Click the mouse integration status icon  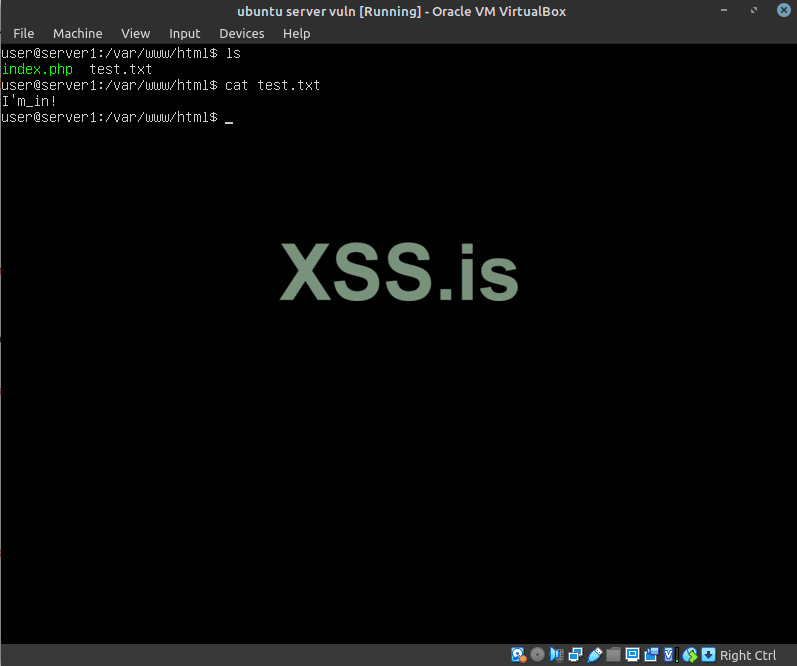click(x=690, y=655)
